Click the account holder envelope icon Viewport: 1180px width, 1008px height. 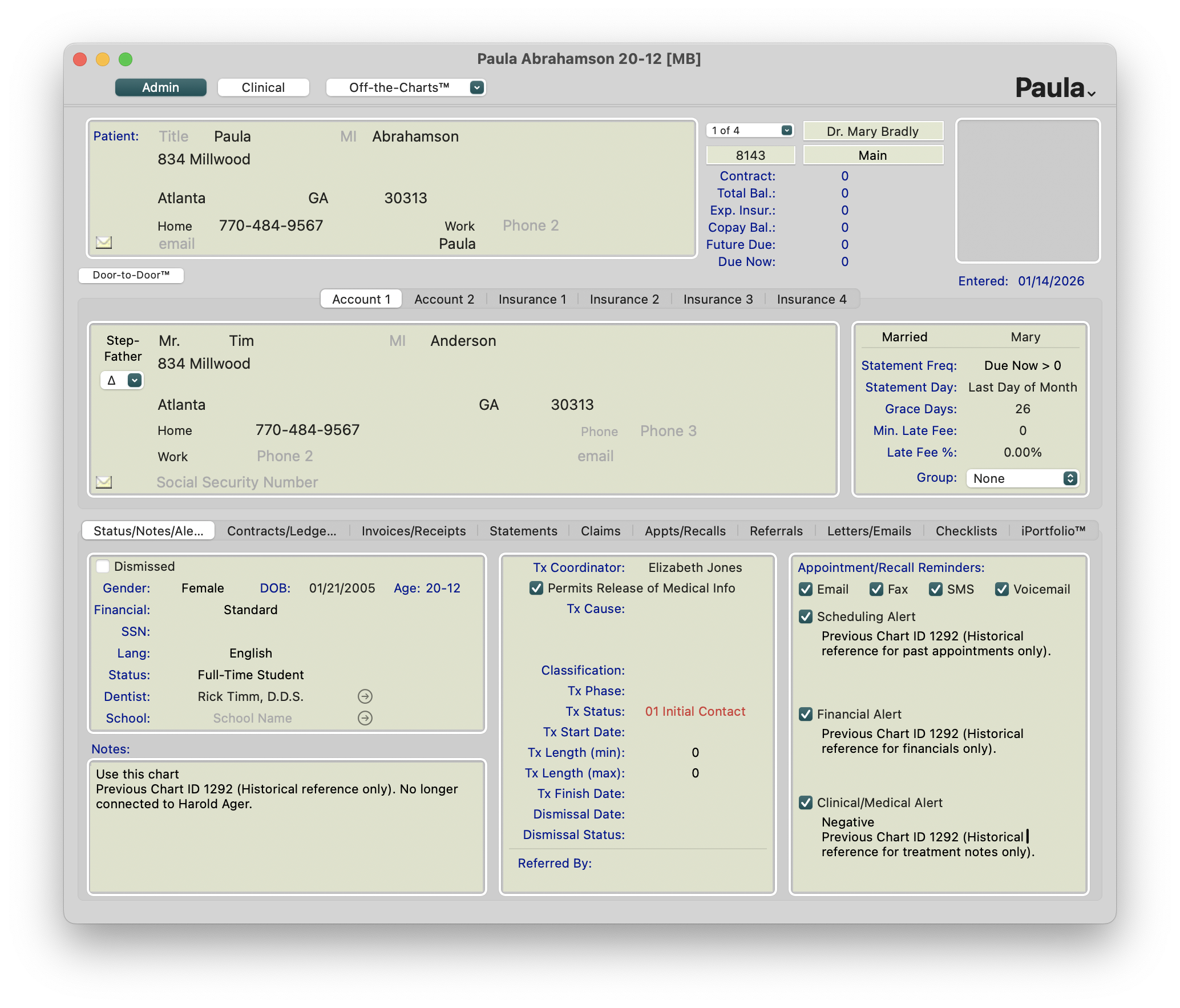pyautogui.click(x=104, y=482)
